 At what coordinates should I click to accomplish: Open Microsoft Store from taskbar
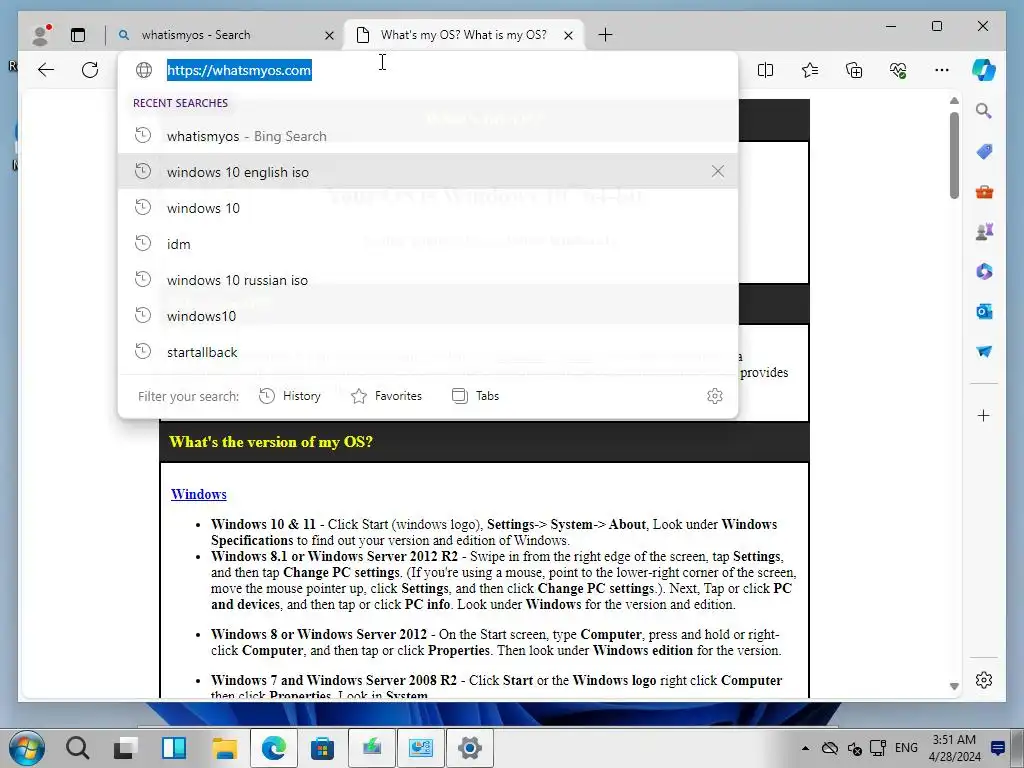(x=322, y=748)
